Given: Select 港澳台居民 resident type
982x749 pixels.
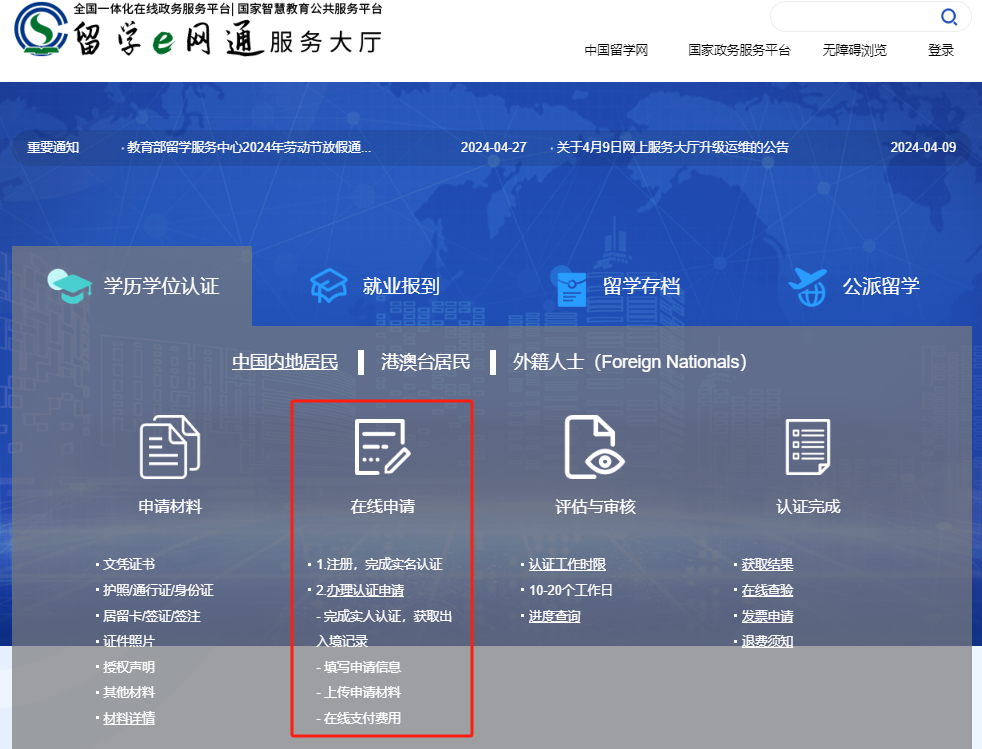Looking at the screenshot, I should pyautogui.click(x=425, y=362).
